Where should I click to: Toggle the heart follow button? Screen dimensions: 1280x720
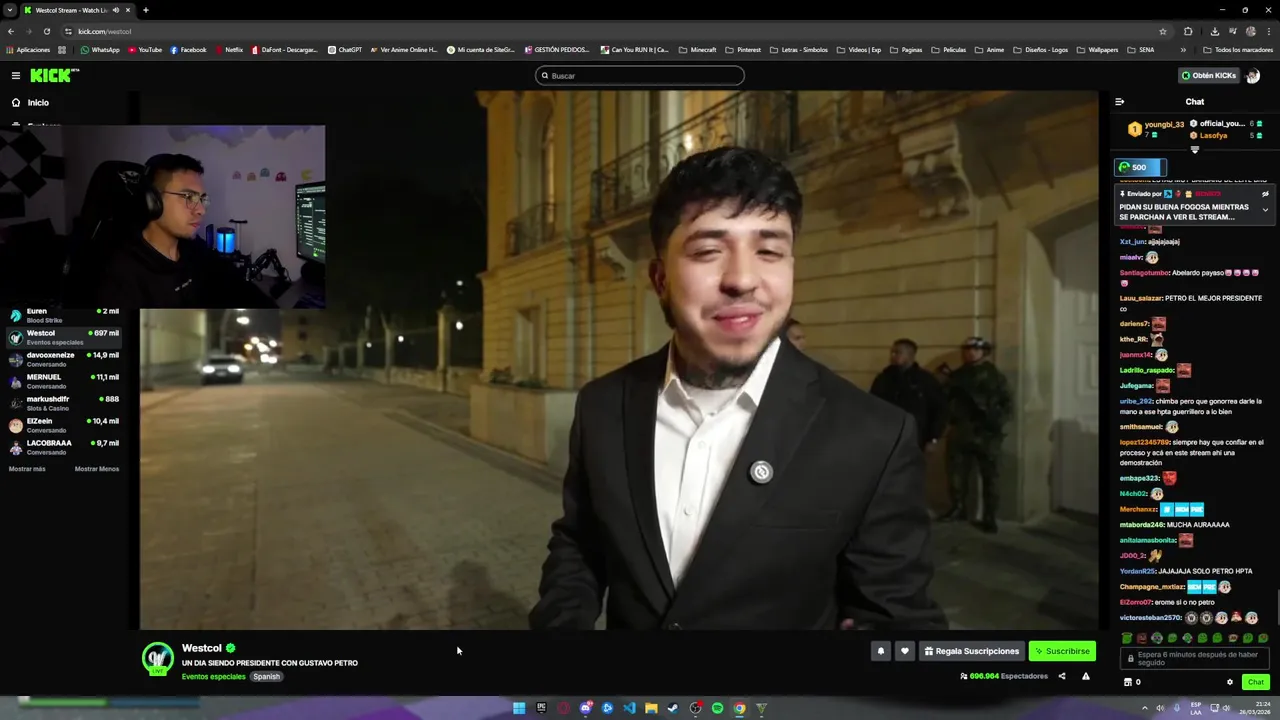coord(905,651)
